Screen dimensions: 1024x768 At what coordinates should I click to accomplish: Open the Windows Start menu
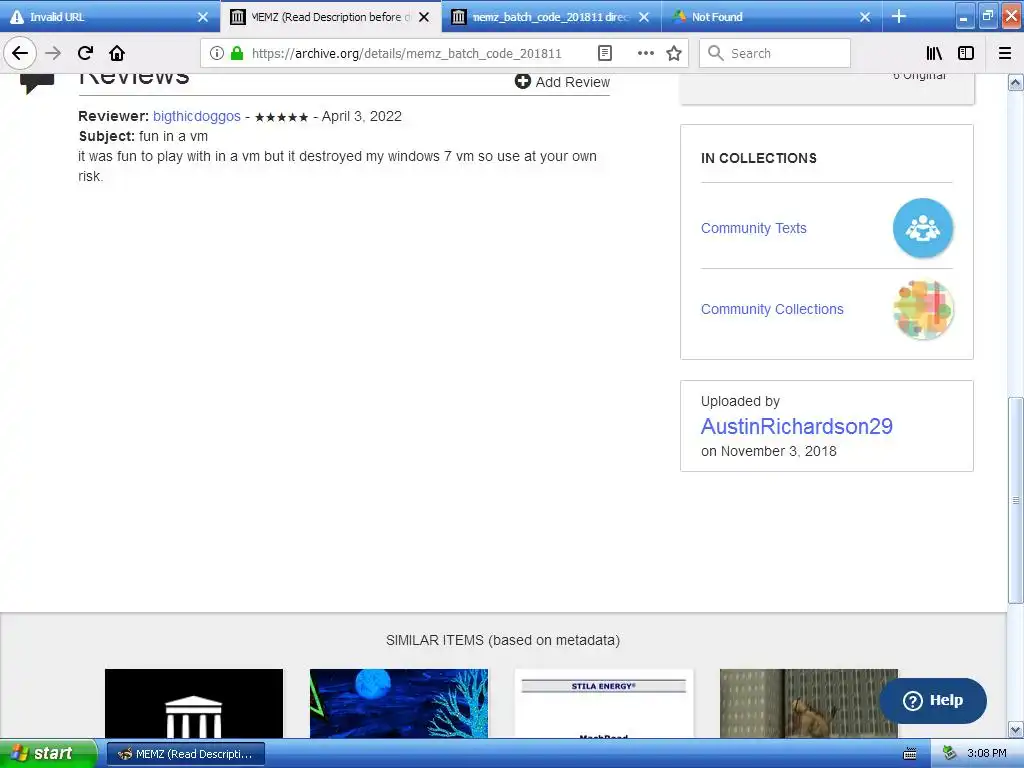pyautogui.click(x=48, y=754)
